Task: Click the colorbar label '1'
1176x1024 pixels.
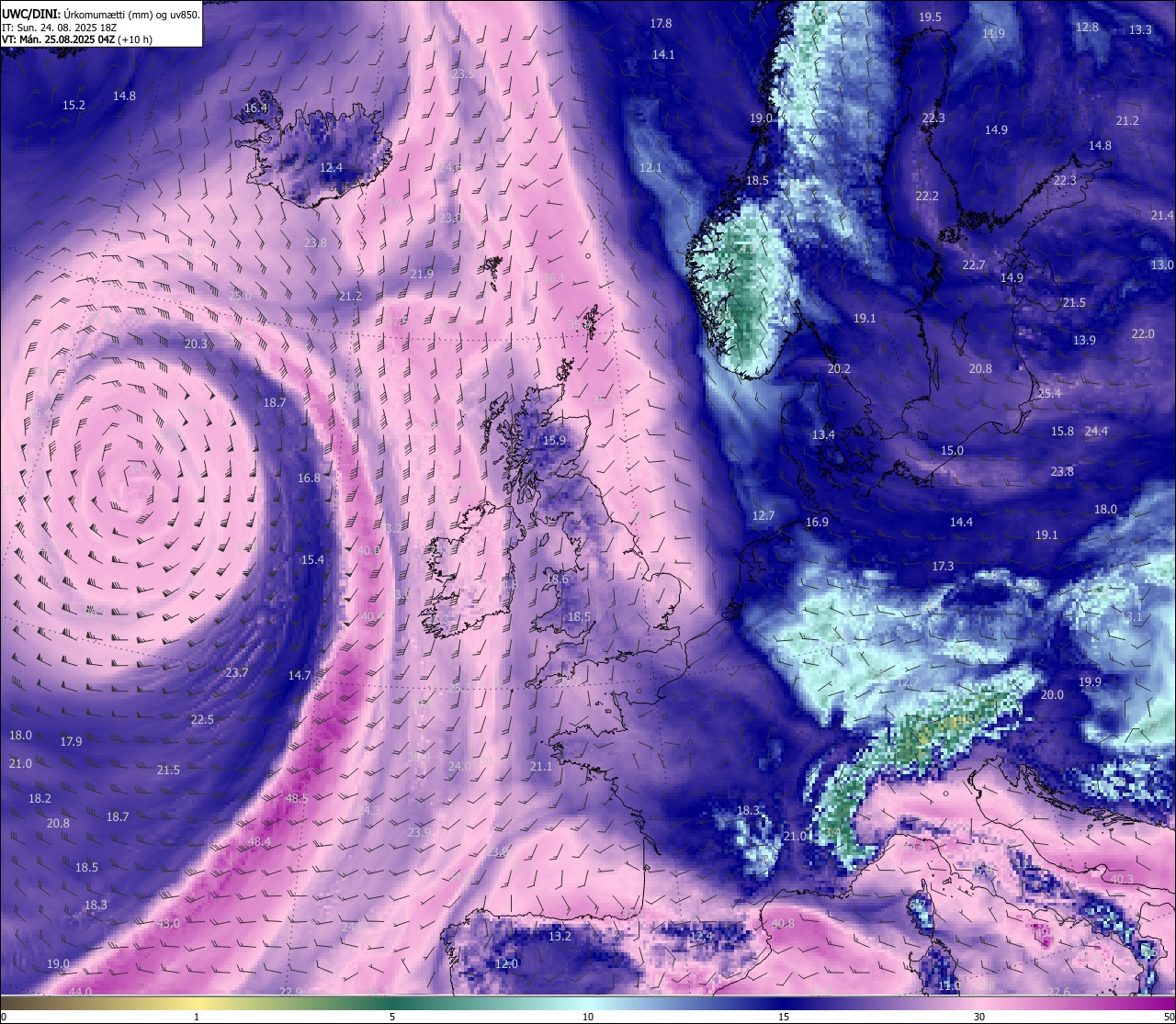Action: (197, 1017)
